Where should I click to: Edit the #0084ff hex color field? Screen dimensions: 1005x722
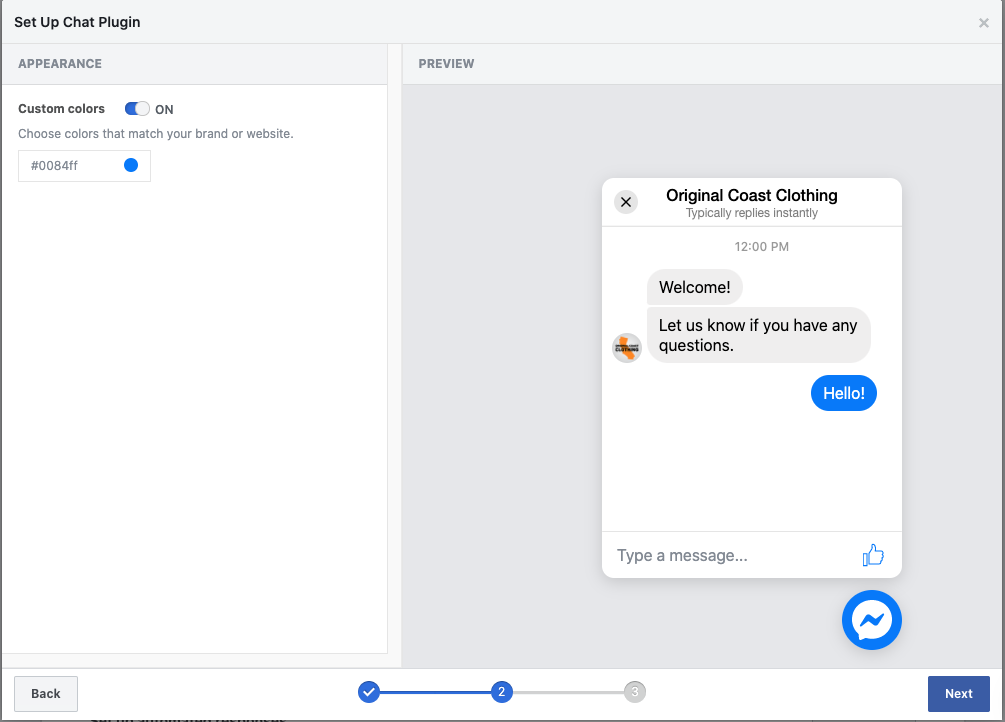[x=85, y=166]
